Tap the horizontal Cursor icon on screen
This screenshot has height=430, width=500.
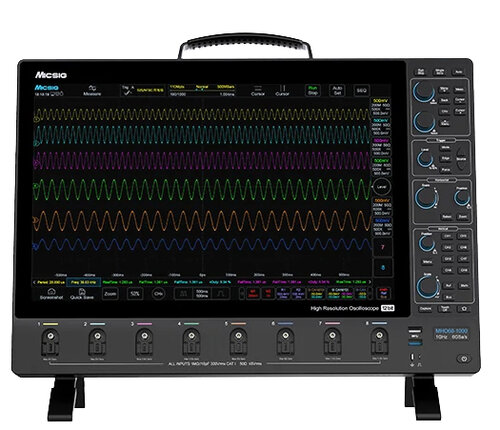click(258, 90)
